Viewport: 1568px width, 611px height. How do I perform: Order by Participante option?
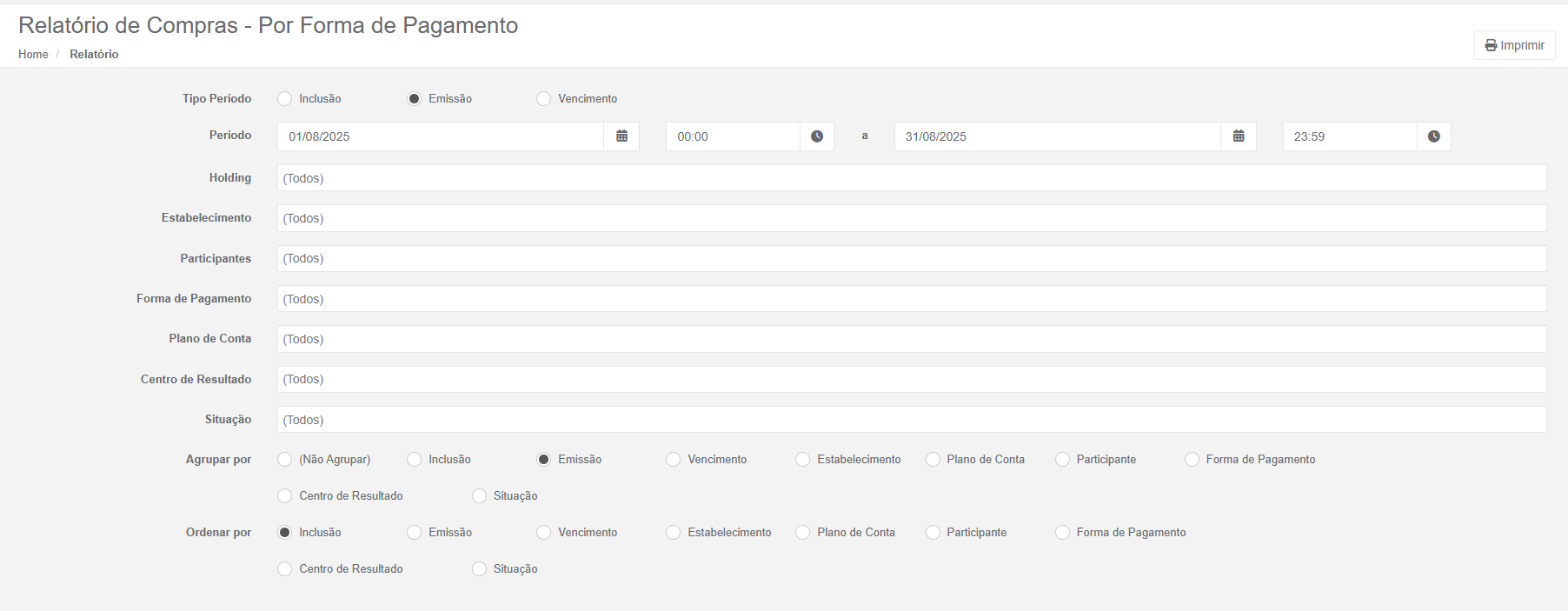pyautogui.click(x=933, y=533)
